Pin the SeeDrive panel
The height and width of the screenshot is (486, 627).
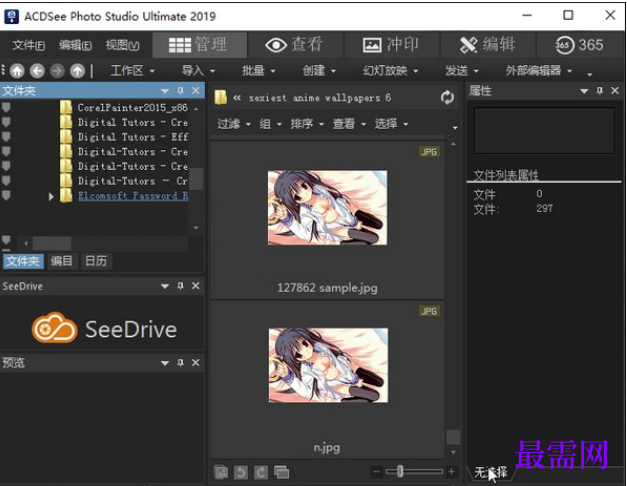click(x=180, y=286)
